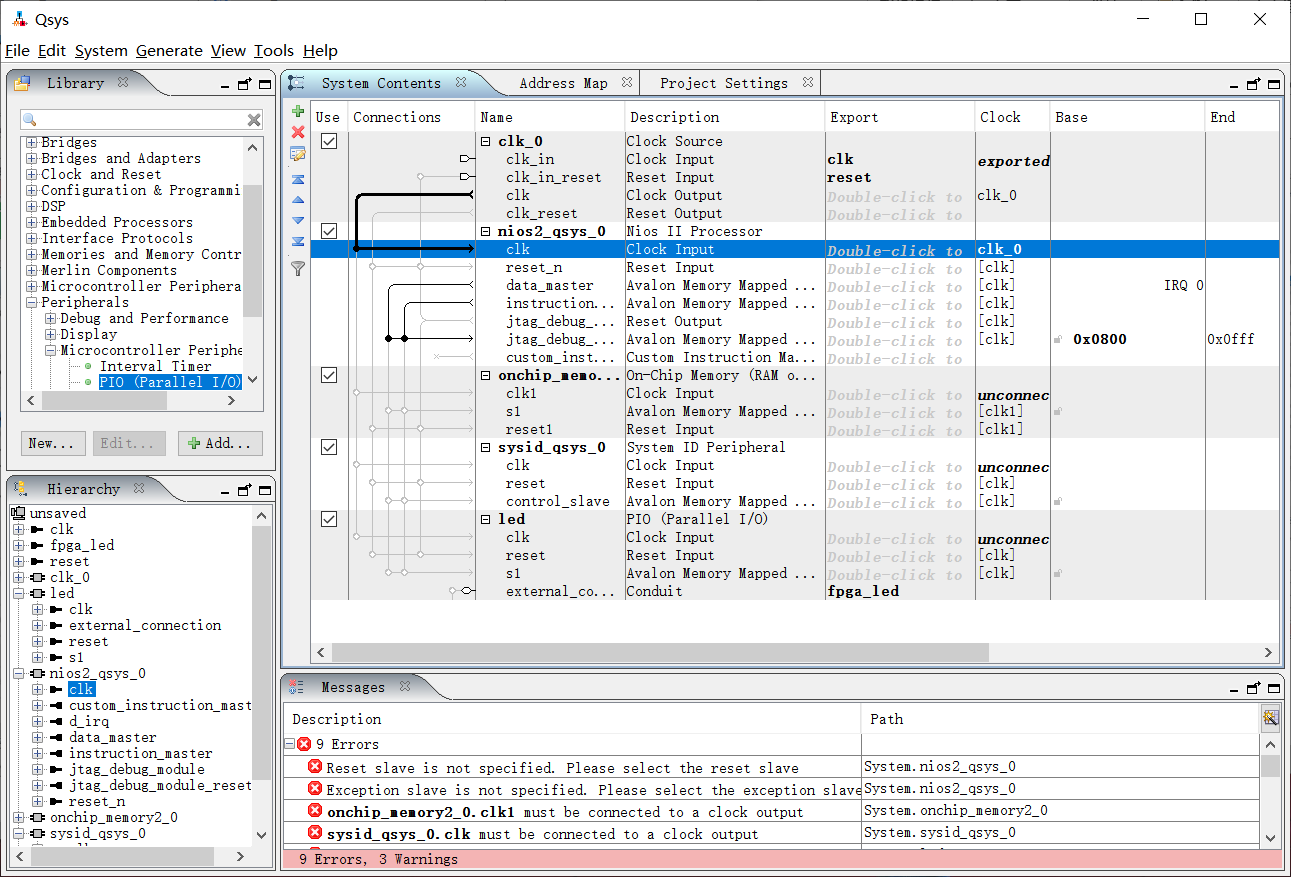
Task: Click the red X remove-component icon
Action: 297,132
